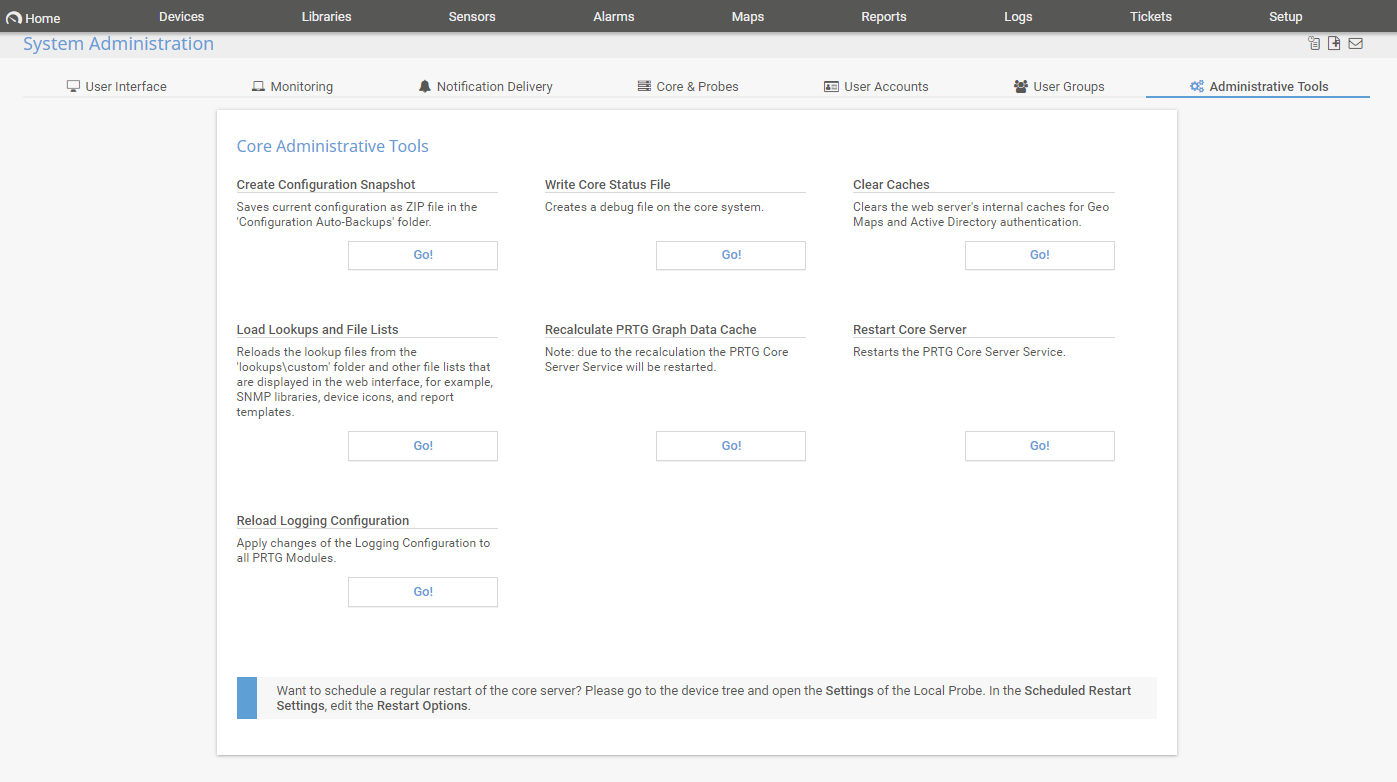The height and width of the screenshot is (782, 1397).
Task: Open the Setup menu
Action: (x=1286, y=16)
